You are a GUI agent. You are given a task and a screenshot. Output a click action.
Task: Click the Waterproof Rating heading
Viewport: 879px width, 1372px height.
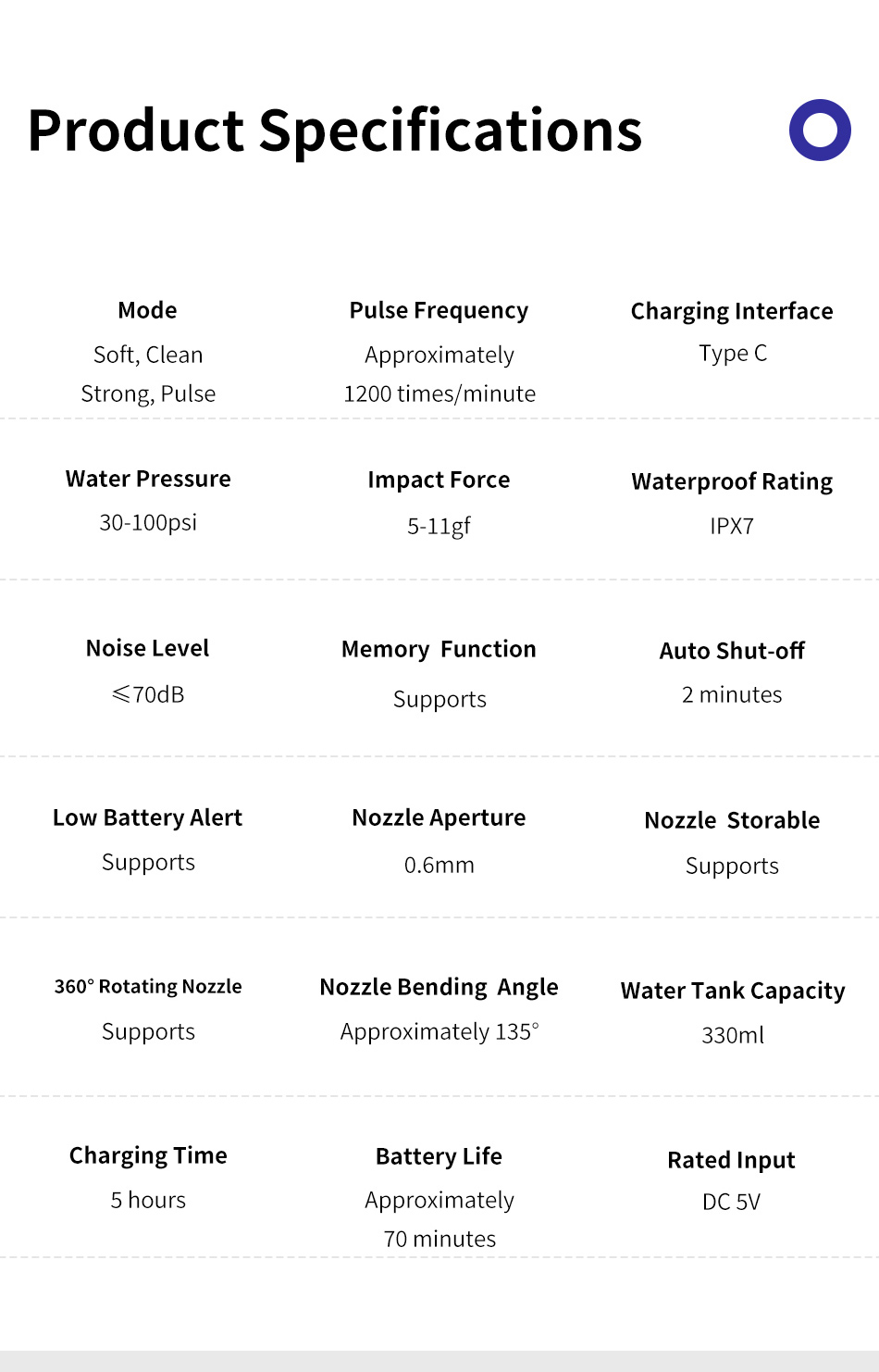[732, 481]
